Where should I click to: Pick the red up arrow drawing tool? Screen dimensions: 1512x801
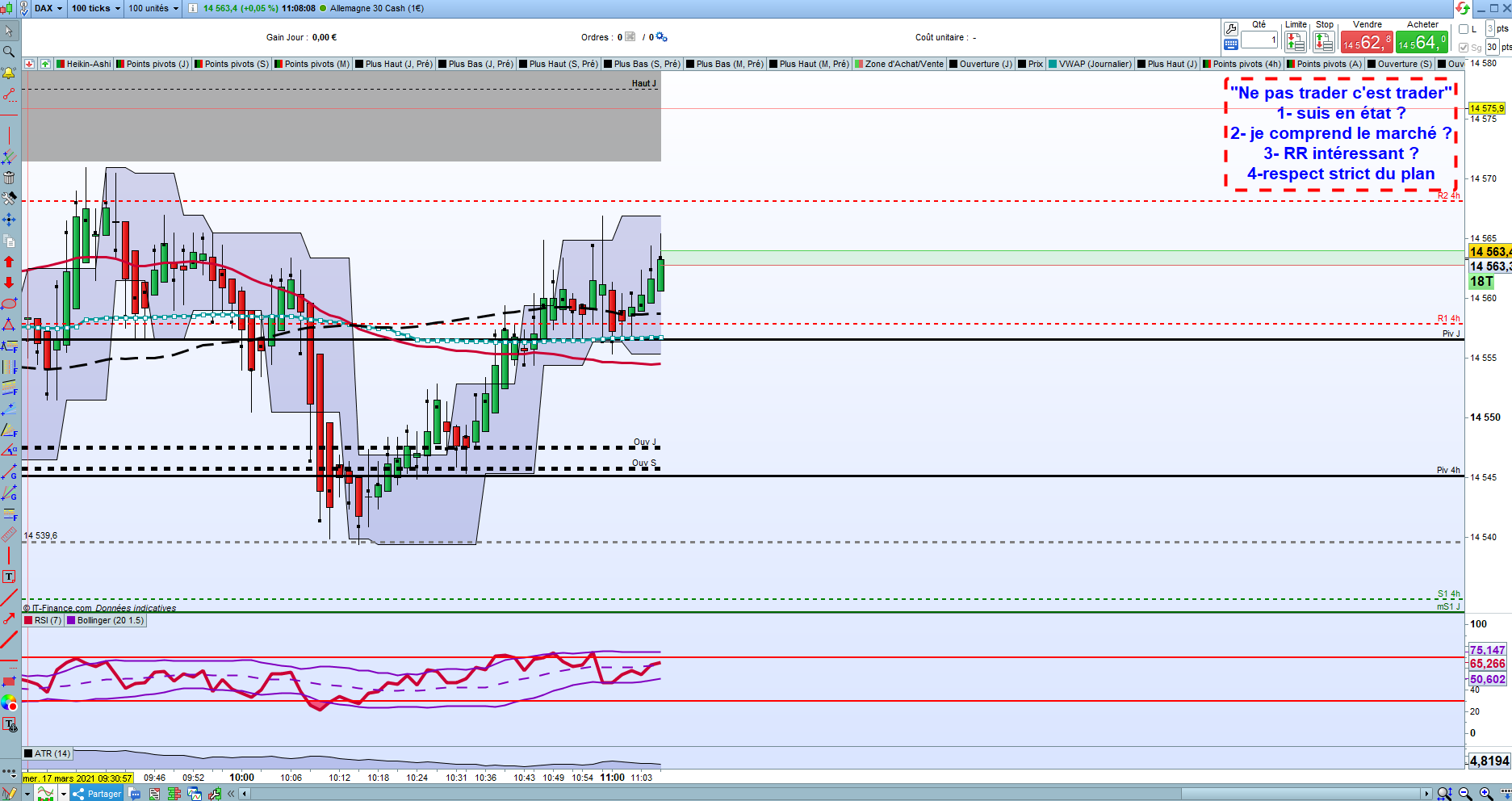tap(9, 262)
